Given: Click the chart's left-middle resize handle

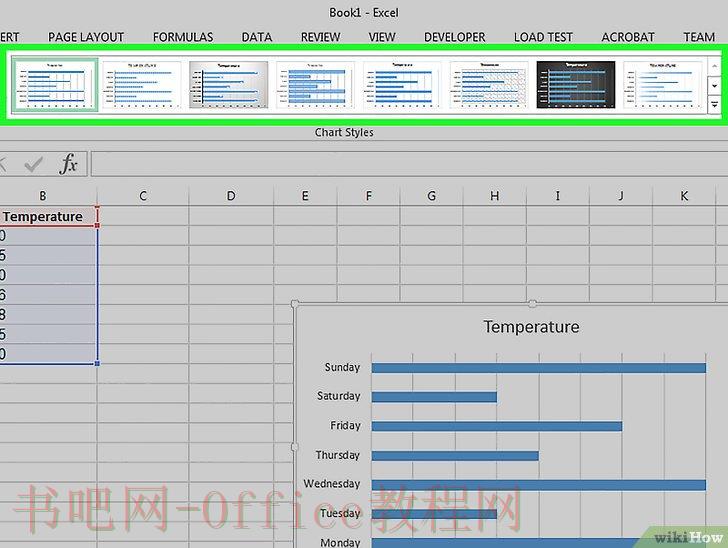Looking at the screenshot, I should click(x=294, y=447).
